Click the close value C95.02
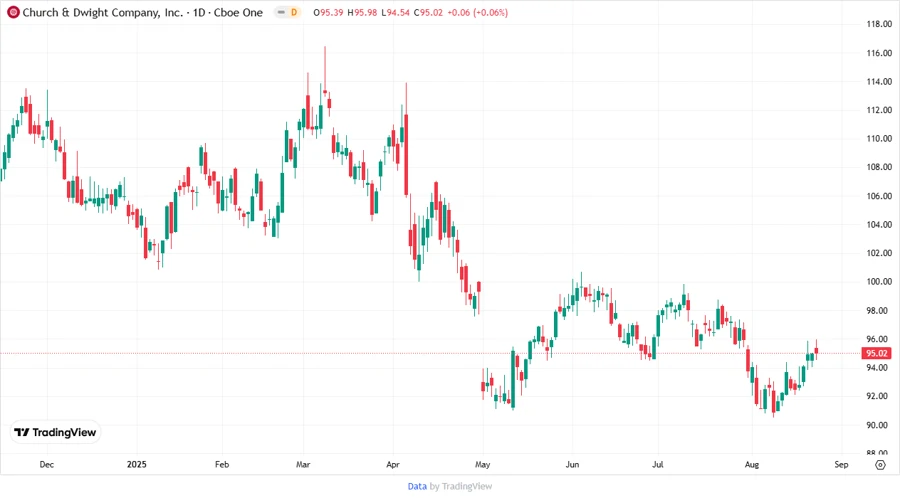The height and width of the screenshot is (498, 900). pyautogui.click(x=428, y=13)
